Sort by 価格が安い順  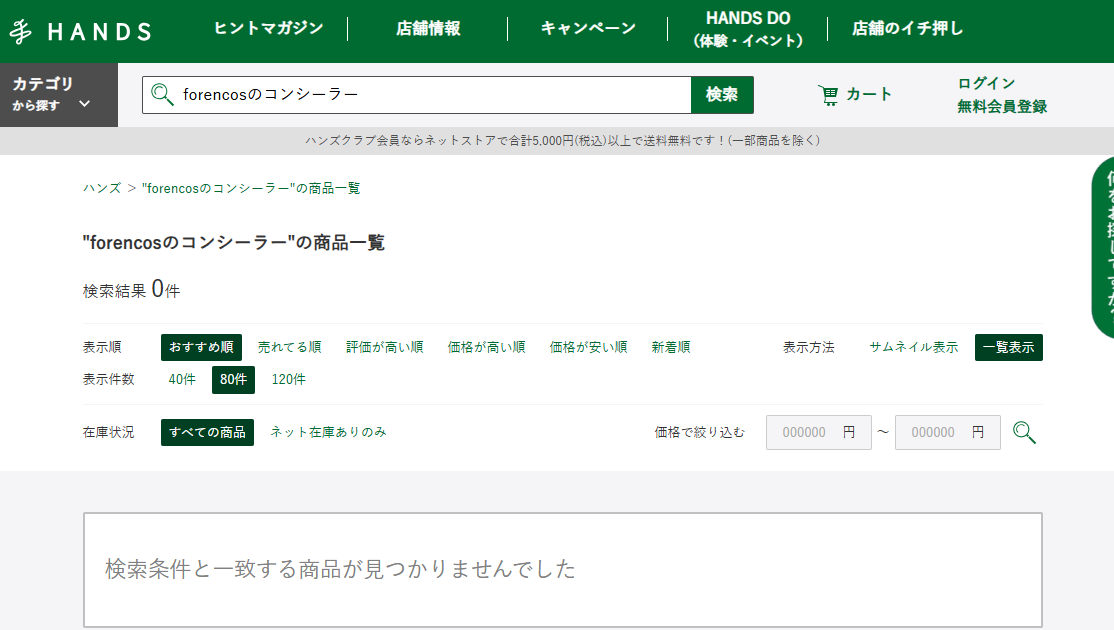pyautogui.click(x=588, y=347)
